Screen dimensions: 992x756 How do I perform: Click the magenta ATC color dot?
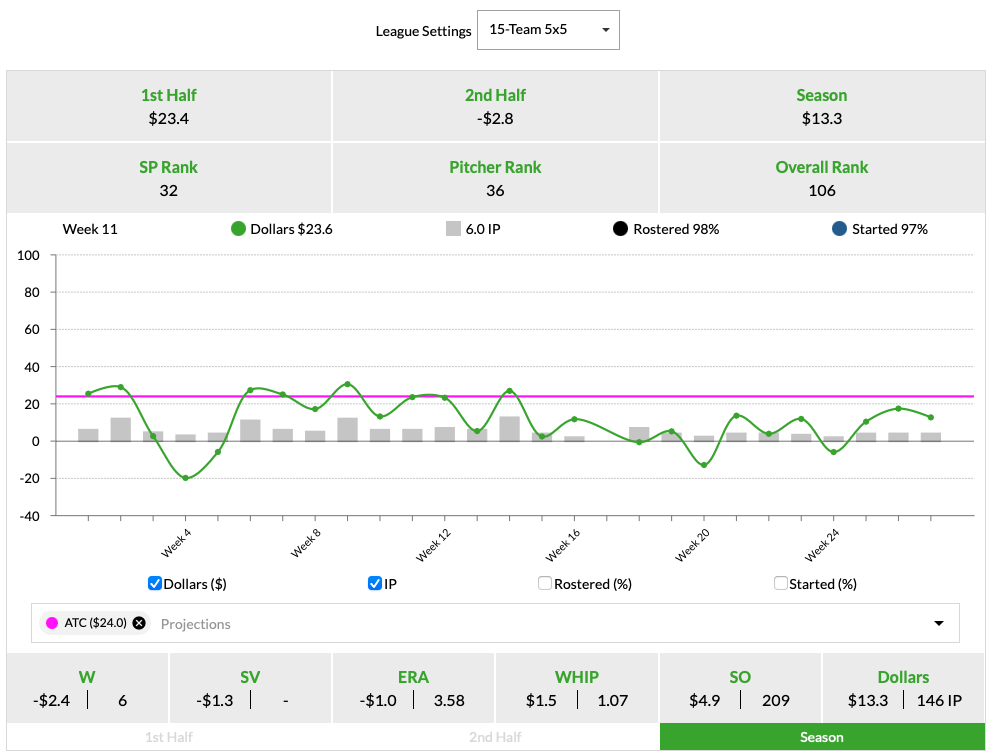click(51, 623)
